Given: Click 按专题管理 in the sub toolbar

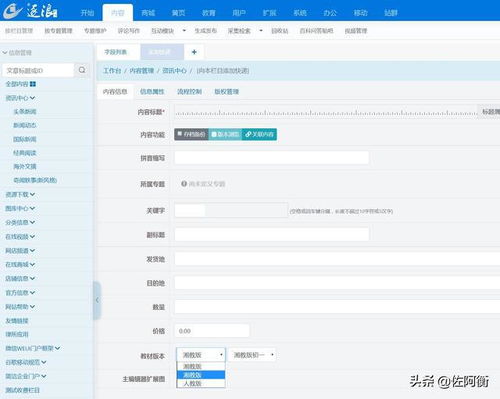Looking at the screenshot, I should pyautogui.click(x=58, y=31).
